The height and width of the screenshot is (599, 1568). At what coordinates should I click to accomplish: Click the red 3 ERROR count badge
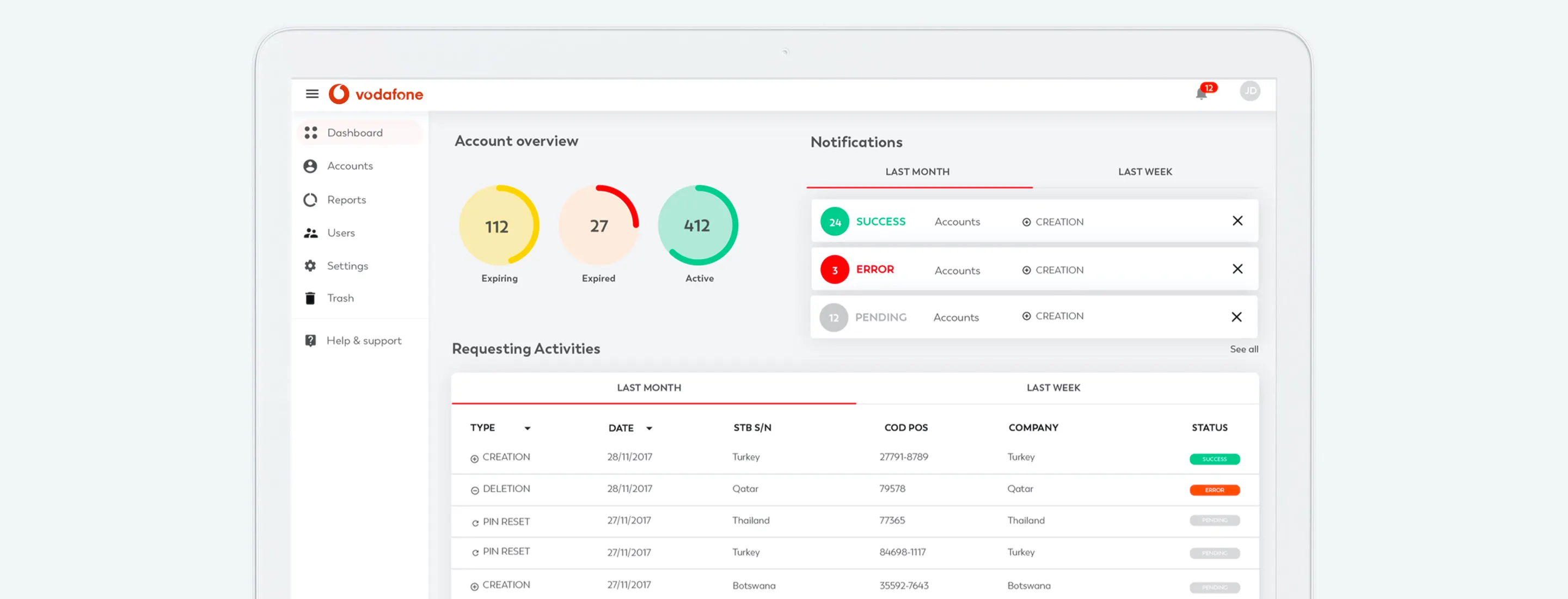click(x=835, y=270)
